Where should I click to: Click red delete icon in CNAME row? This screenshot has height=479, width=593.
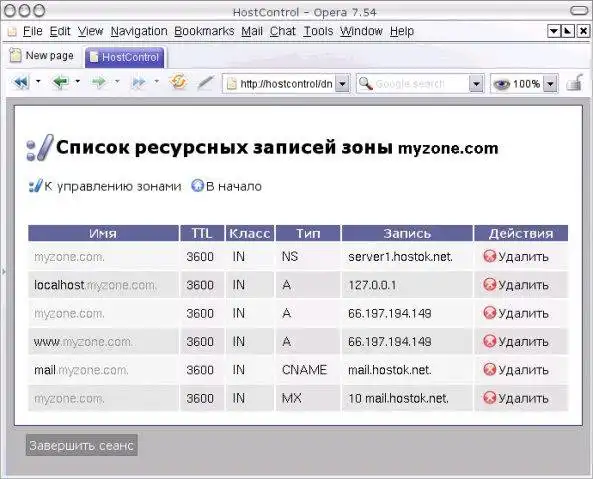pos(489,369)
